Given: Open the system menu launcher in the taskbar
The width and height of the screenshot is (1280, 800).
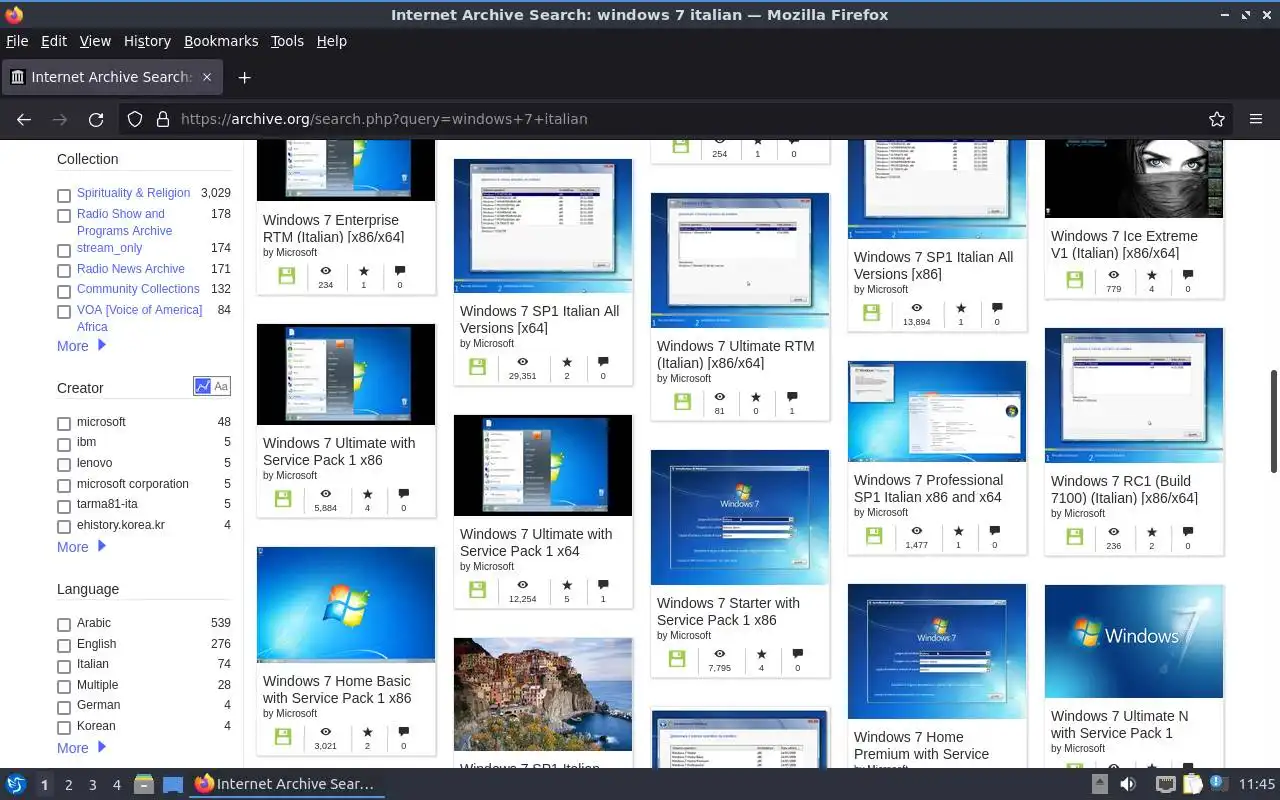Looking at the screenshot, I should tap(16, 784).
